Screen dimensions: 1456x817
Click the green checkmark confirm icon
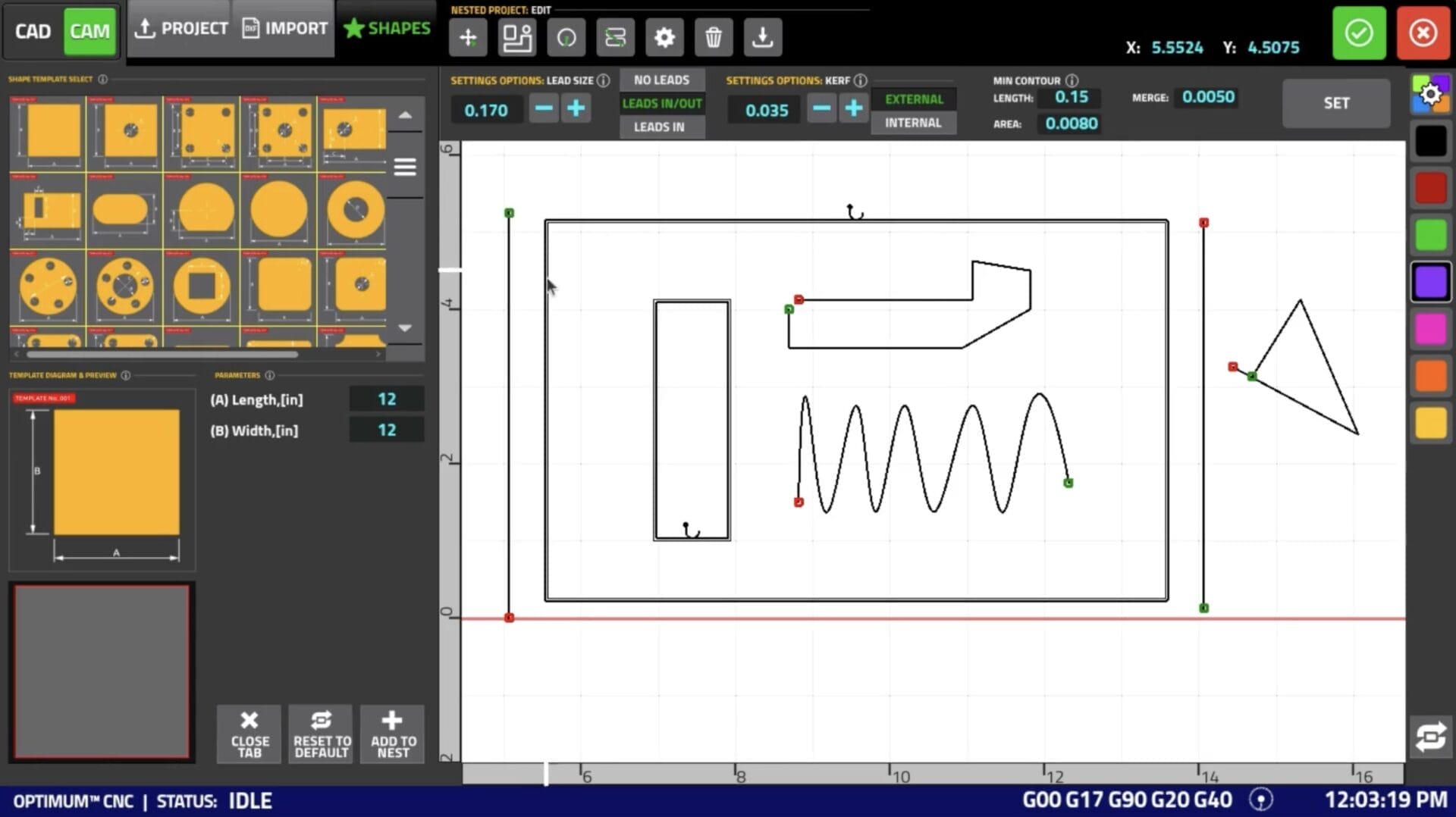coord(1358,33)
